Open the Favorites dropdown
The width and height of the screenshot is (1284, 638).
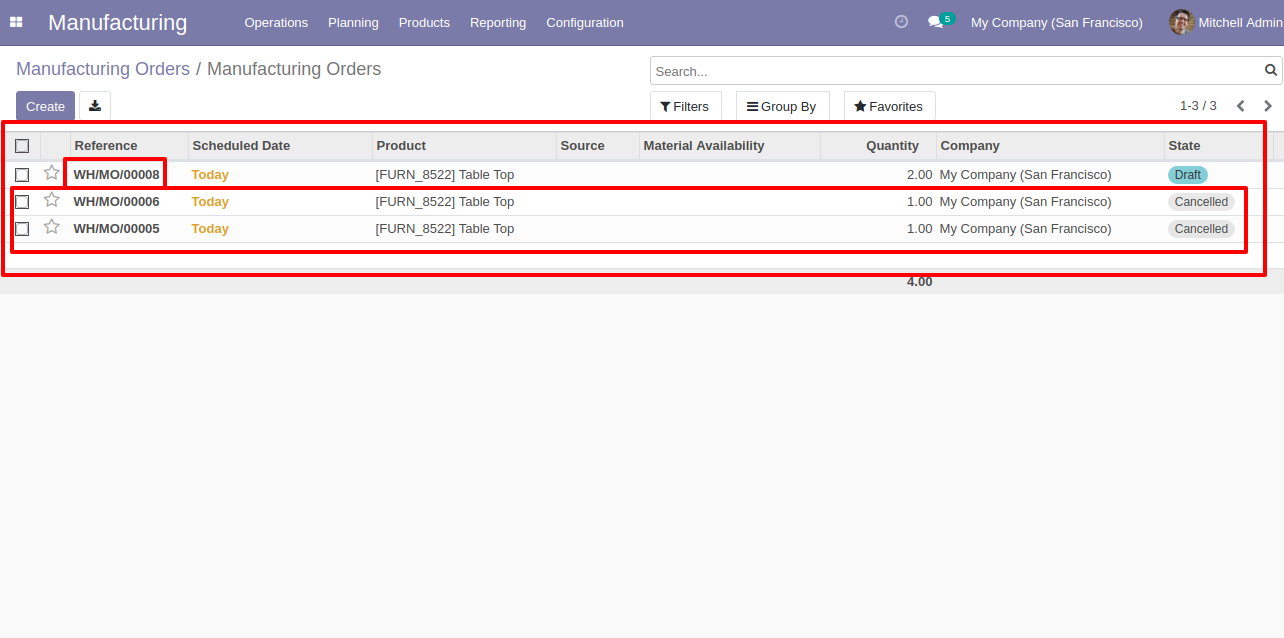click(x=889, y=106)
